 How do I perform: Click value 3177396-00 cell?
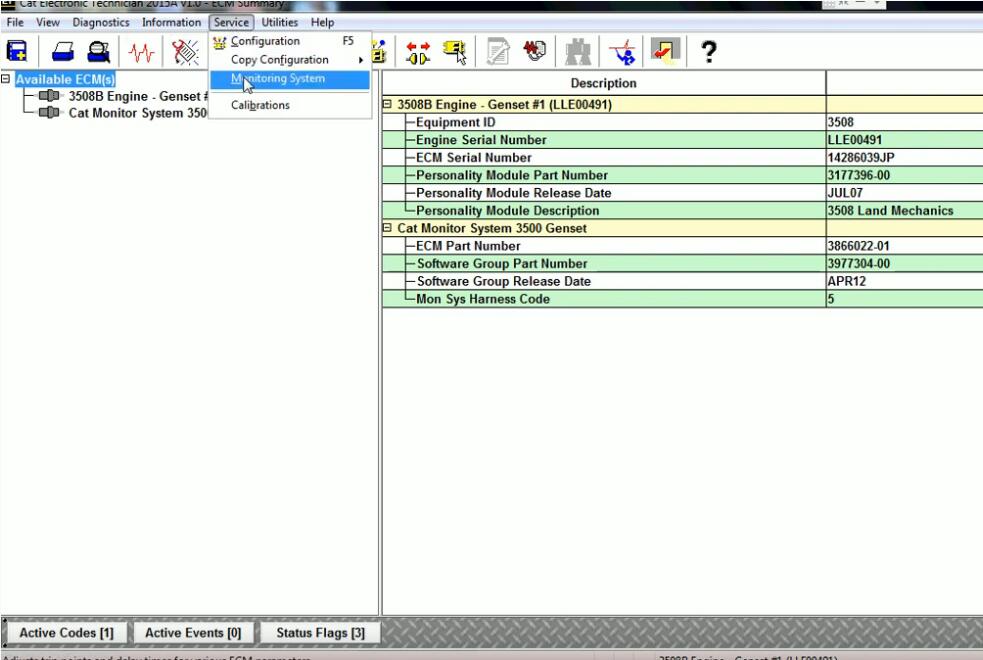point(905,175)
